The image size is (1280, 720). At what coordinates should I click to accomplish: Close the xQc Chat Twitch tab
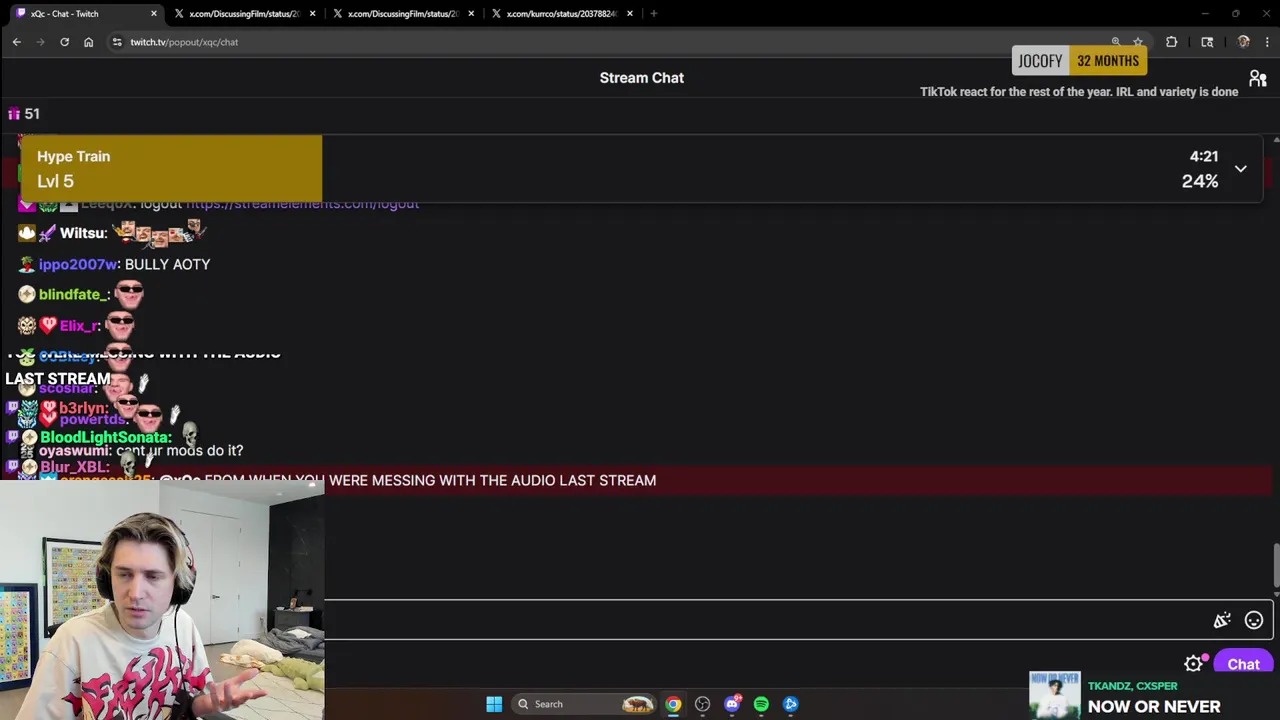154,14
